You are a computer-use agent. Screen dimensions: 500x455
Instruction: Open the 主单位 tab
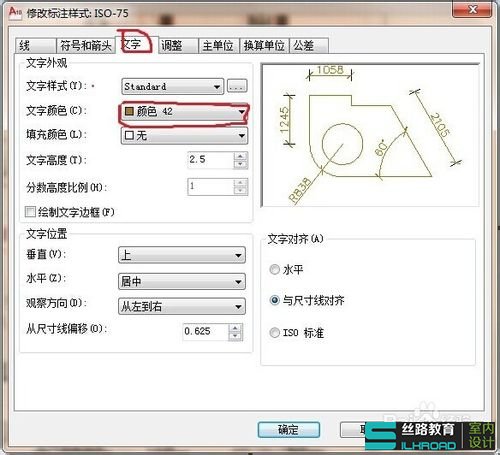219,45
